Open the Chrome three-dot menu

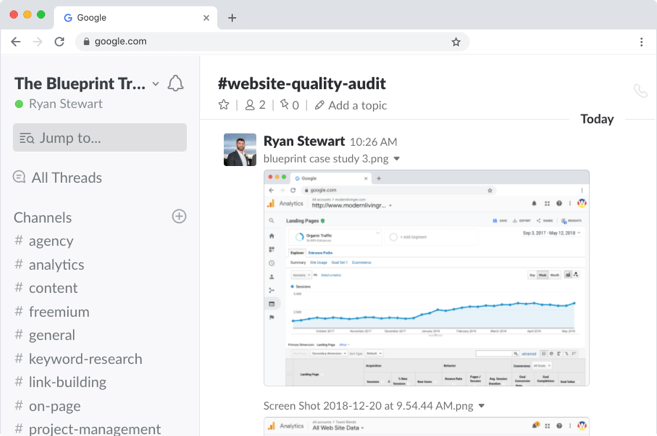pos(641,41)
